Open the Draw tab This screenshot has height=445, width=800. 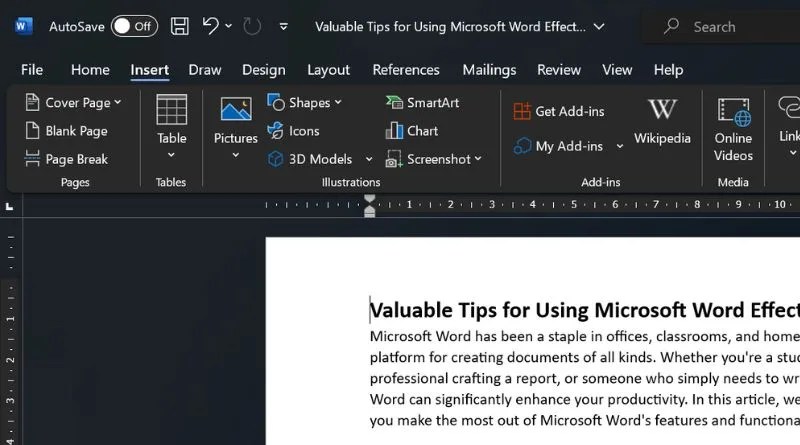[205, 70]
